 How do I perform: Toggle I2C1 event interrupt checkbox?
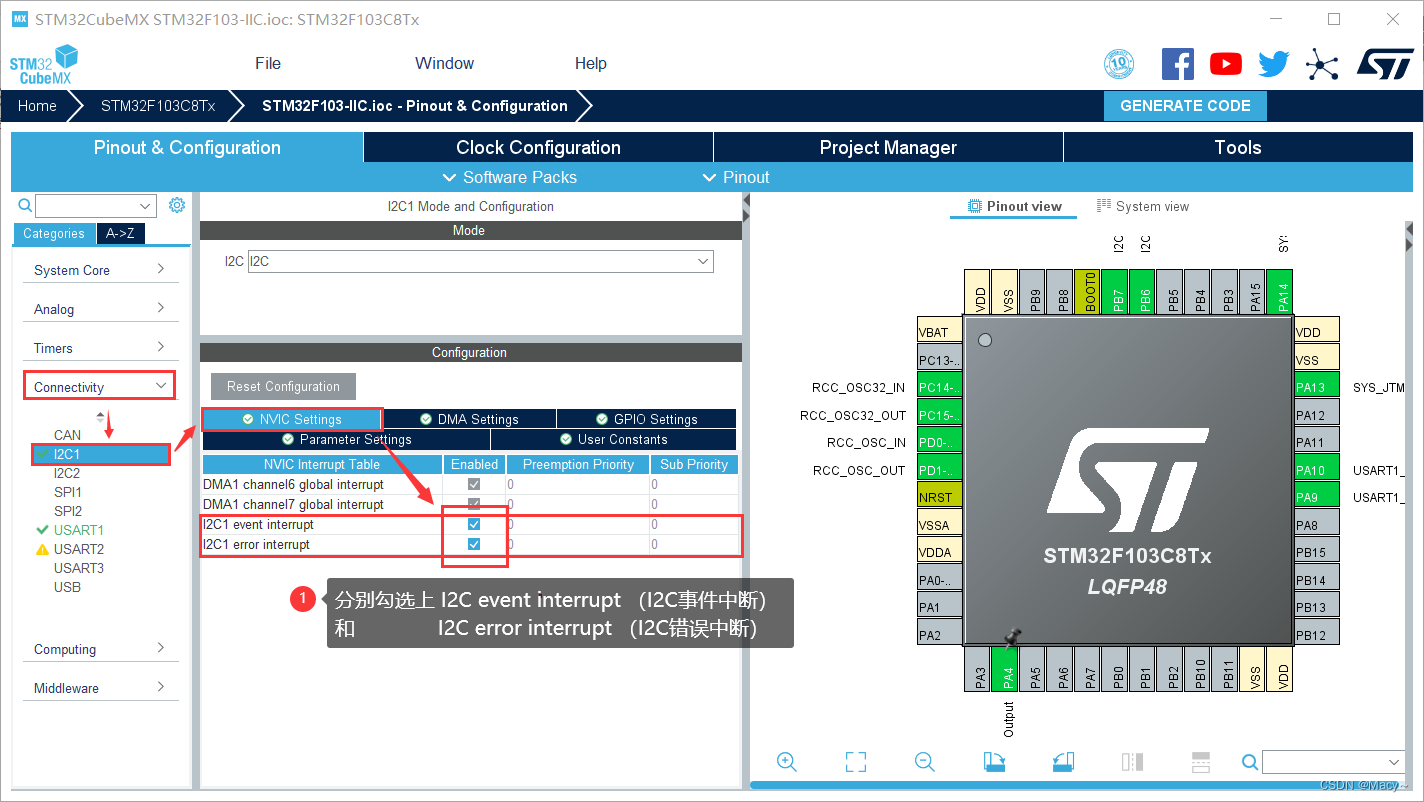coord(474,524)
